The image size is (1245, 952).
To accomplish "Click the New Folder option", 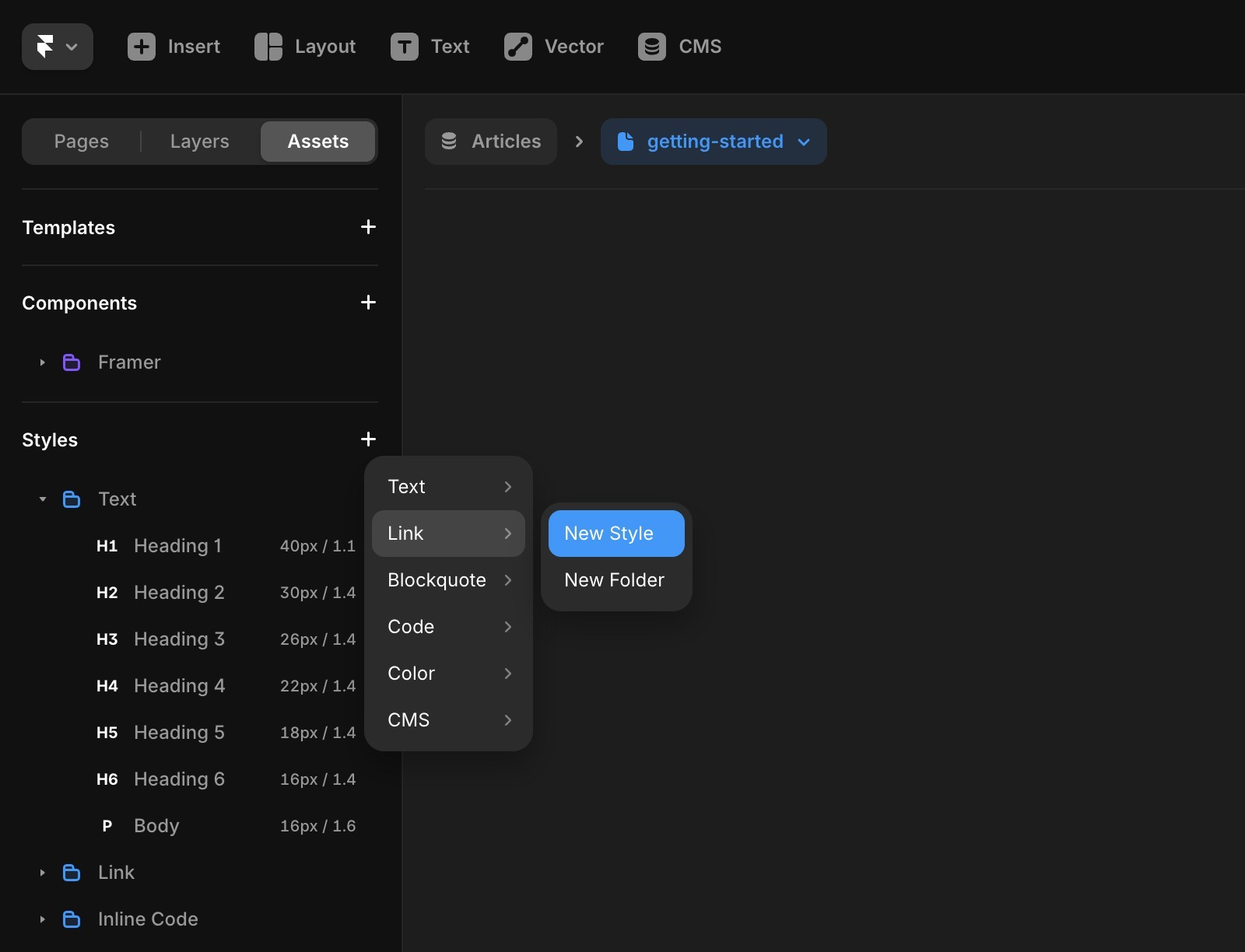I will pyautogui.click(x=613, y=579).
